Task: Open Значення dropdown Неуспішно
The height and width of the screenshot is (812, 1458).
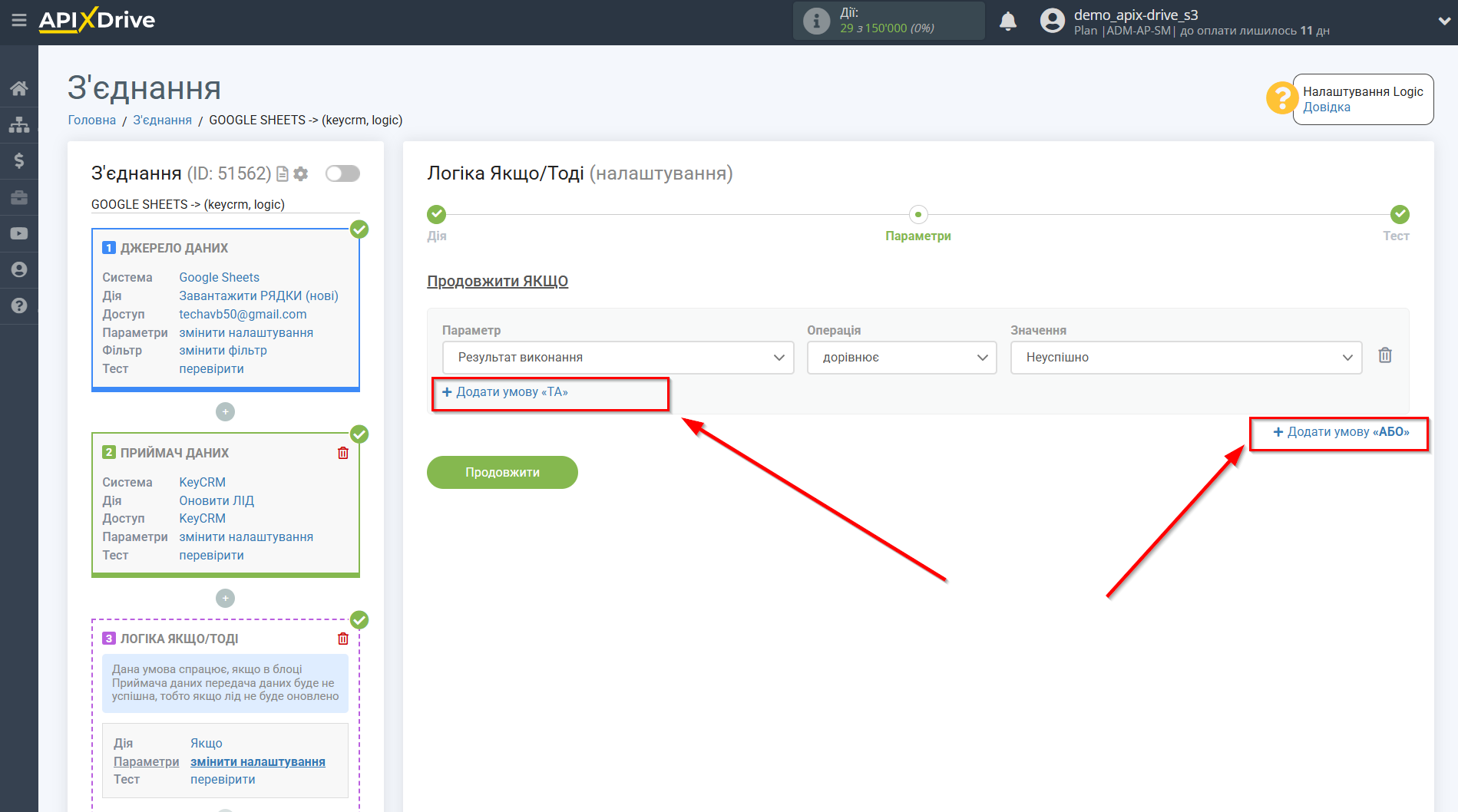Action: point(1186,358)
